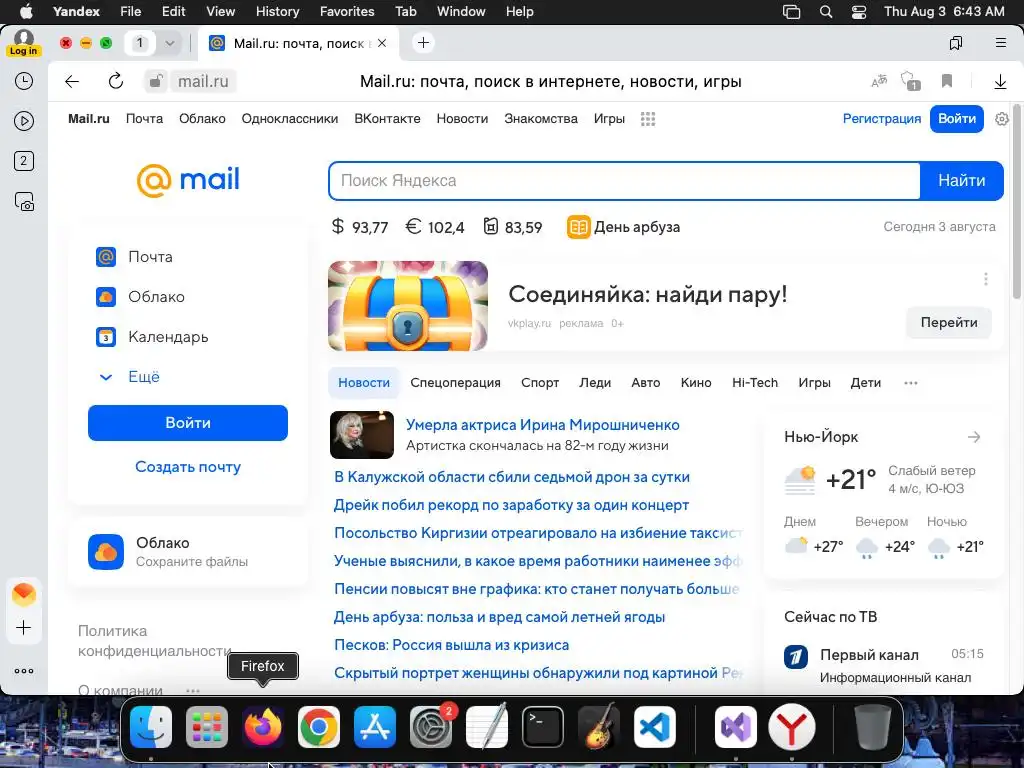The width and height of the screenshot is (1024, 768).
Task: Open news about Ирина Мирошниченко
Action: pyautogui.click(x=542, y=425)
